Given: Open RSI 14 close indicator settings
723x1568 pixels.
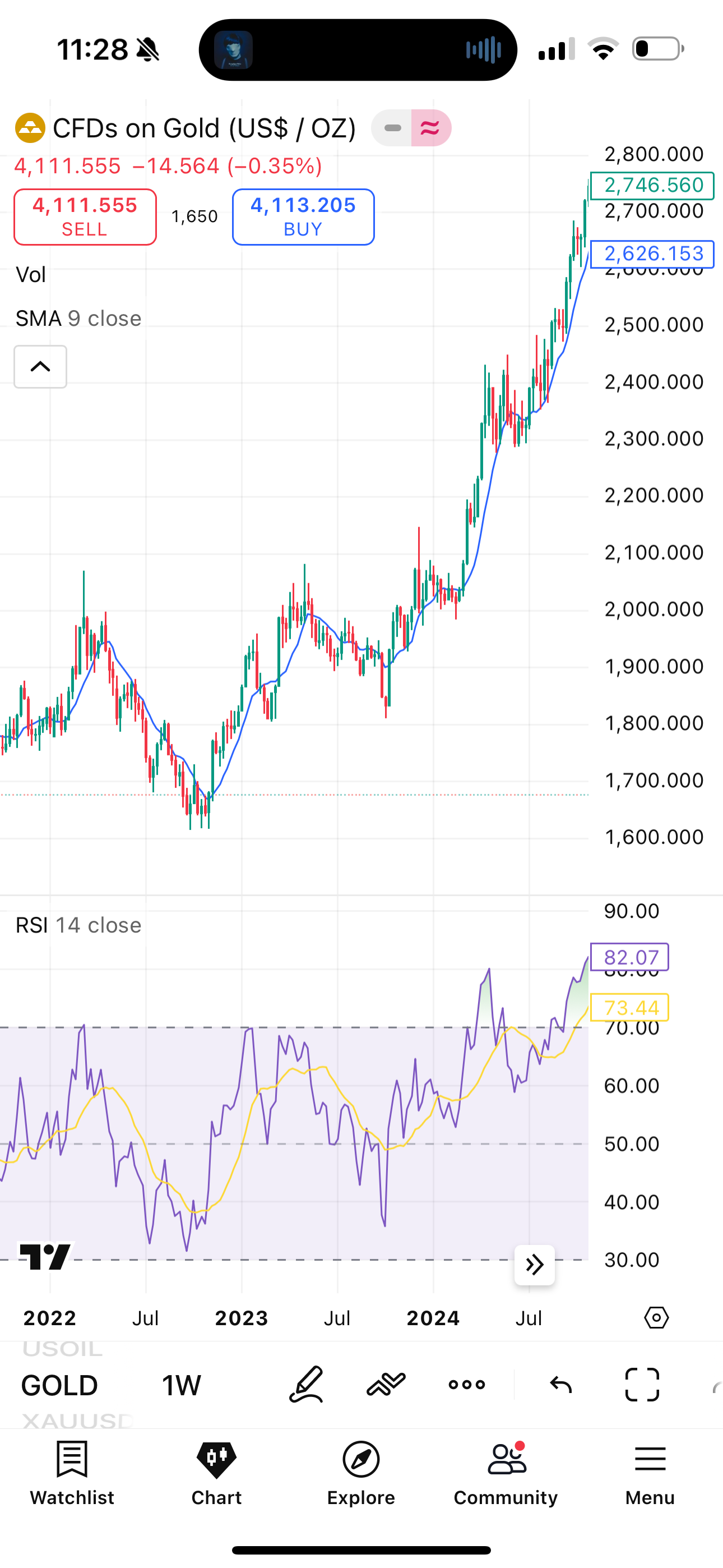Looking at the screenshot, I should coord(78,925).
